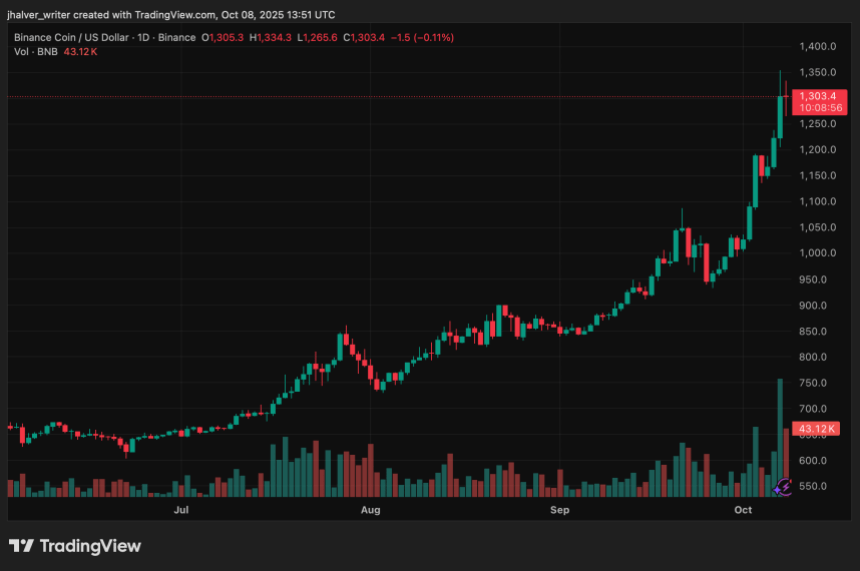860x571 pixels.
Task: Click the purple lightning icon near volume bars
Action: (x=783, y=487)
